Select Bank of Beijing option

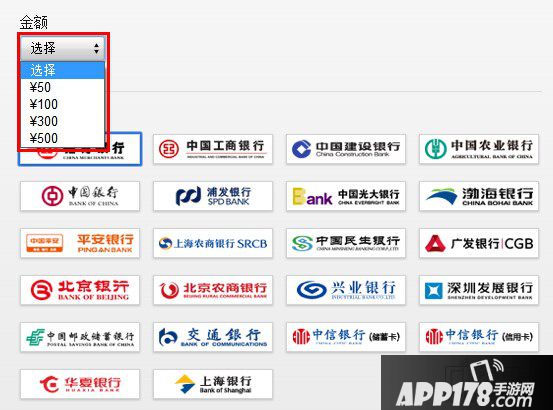[80, 290]
